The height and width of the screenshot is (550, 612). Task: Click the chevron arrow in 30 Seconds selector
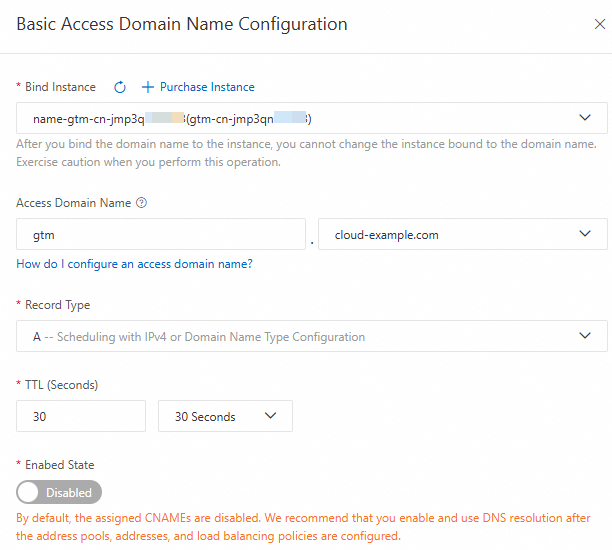(270, 416)
